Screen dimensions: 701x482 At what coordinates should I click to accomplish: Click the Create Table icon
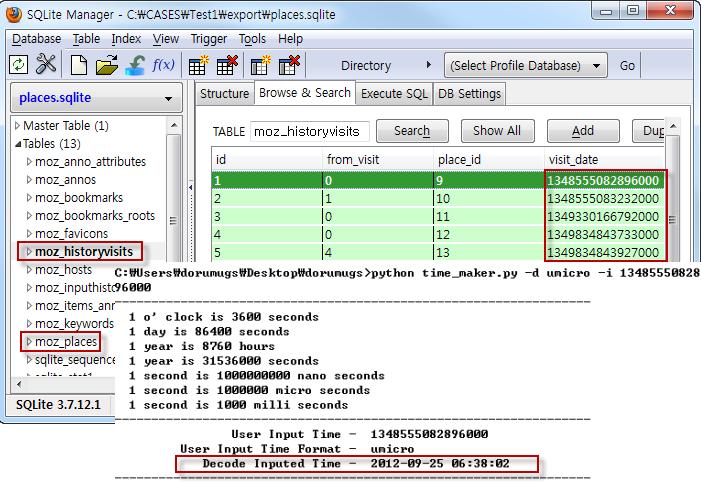tap(198, 65)
